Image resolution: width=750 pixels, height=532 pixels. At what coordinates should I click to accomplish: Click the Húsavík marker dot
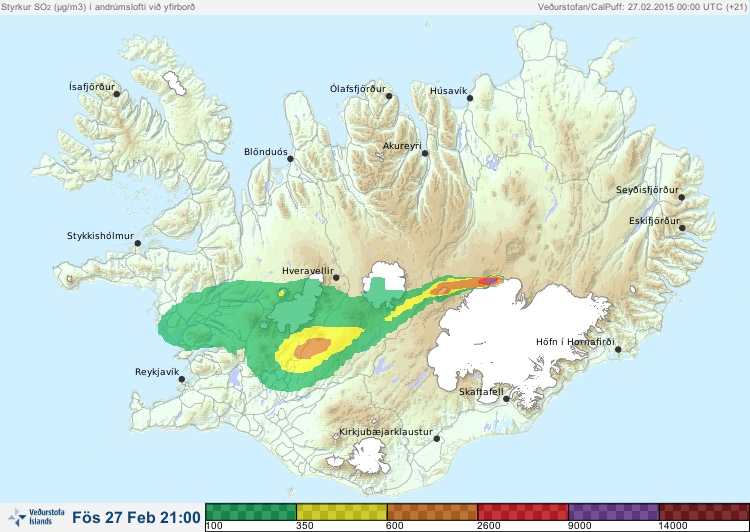pyautogui.click(x=470, y=98)
